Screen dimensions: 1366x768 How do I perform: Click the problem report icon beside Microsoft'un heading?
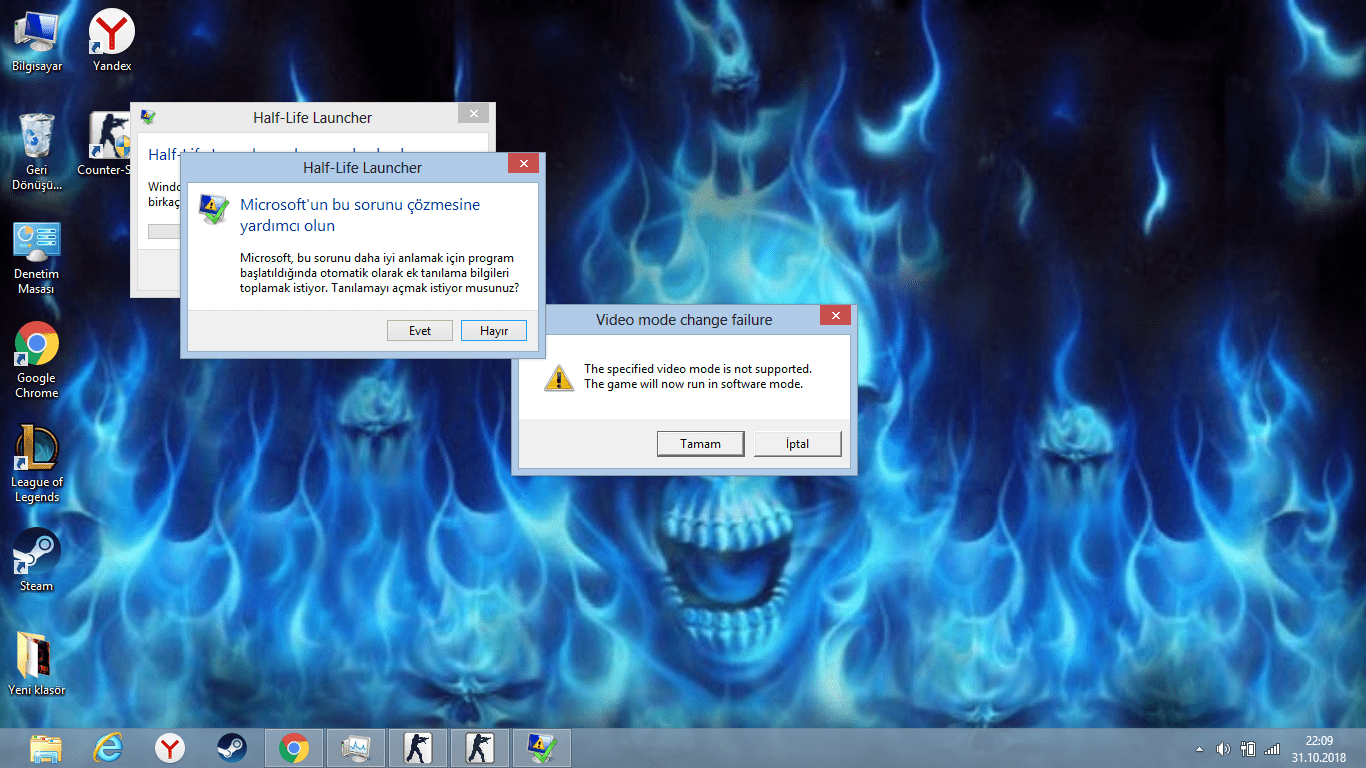[214, 209]
